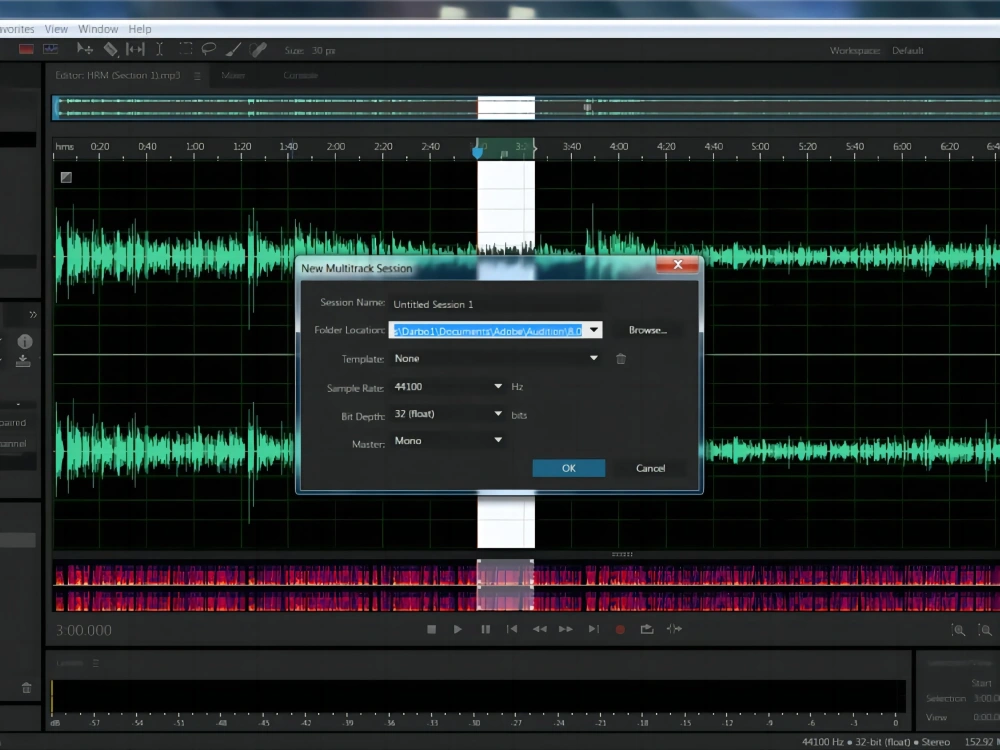Zoom in amplitude icon near transport
The image size is (1000, 750).
pos(958,630)
